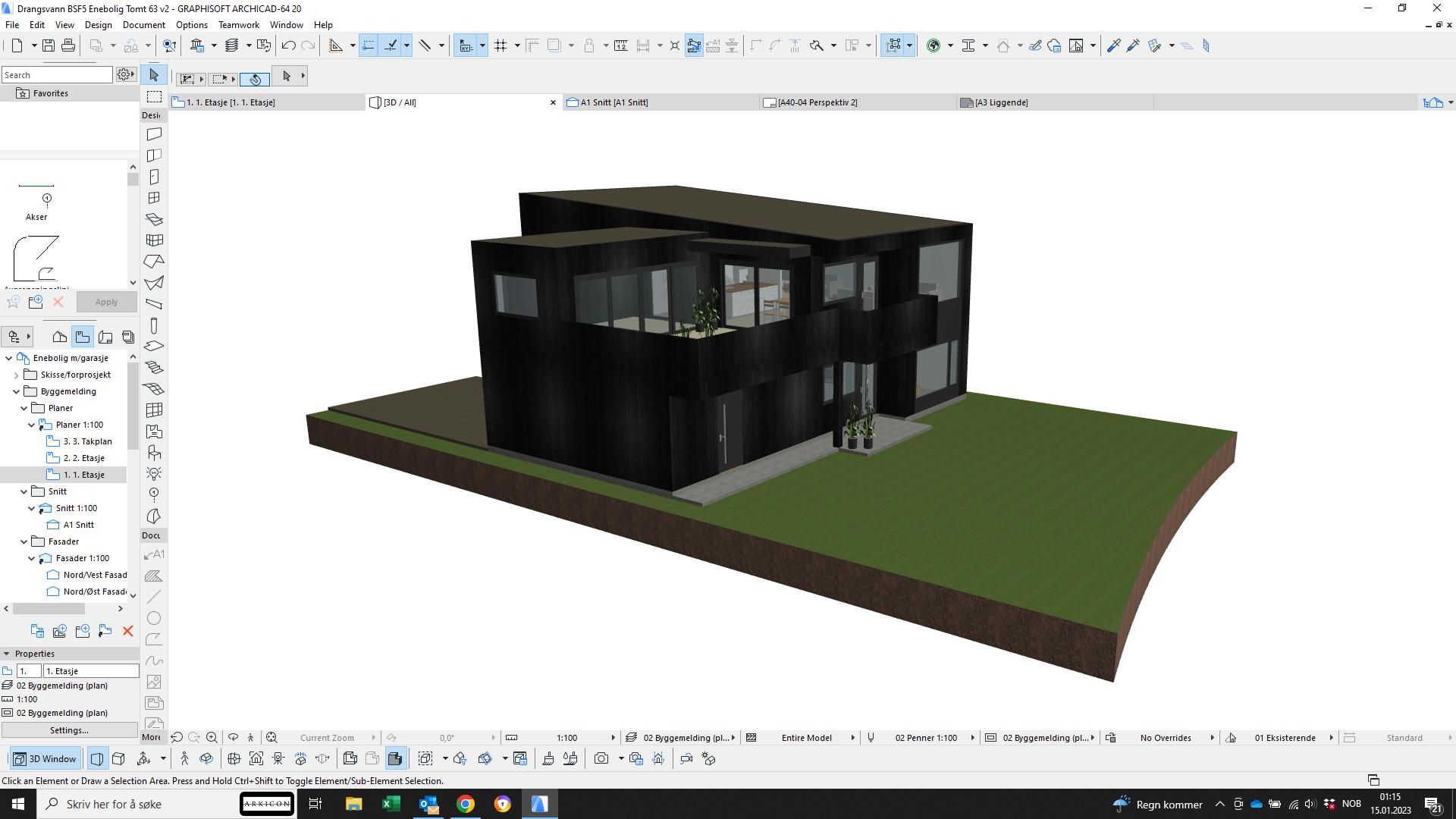Open the scale 1:100 dropdown
Viewport: 1456px width, 819px height.
566,737
